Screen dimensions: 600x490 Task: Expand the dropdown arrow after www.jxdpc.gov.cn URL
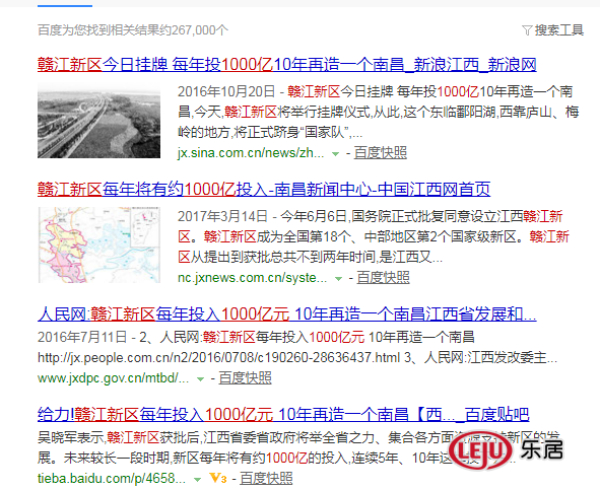pos(200,379)
